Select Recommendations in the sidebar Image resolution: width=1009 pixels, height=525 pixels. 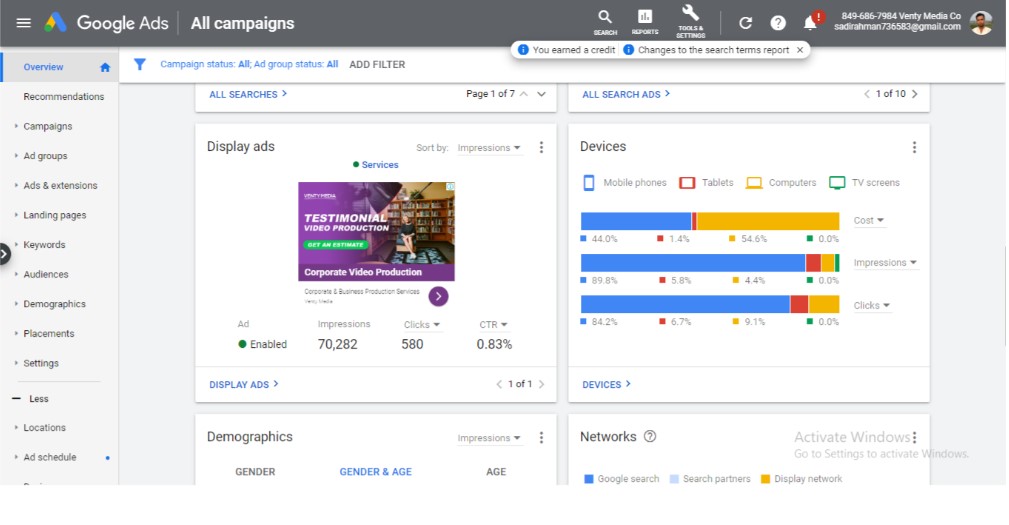tap(64, 97)
